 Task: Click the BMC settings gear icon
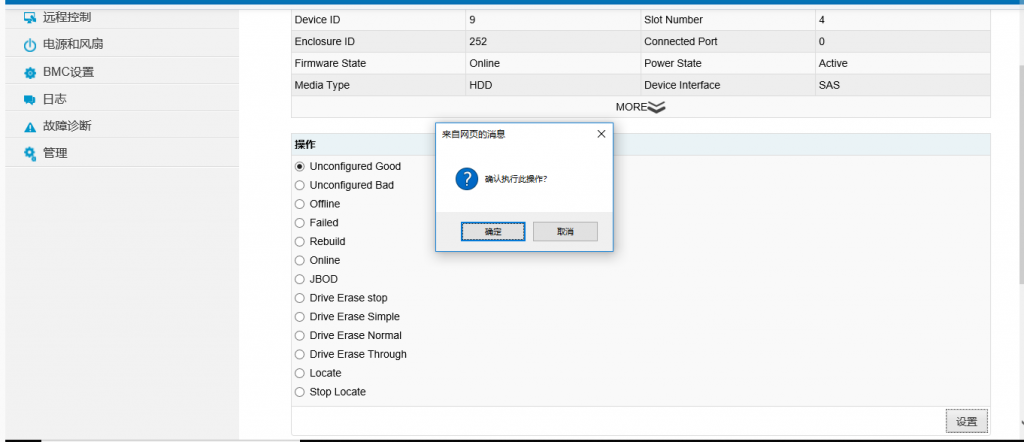(x=30, y=73)
